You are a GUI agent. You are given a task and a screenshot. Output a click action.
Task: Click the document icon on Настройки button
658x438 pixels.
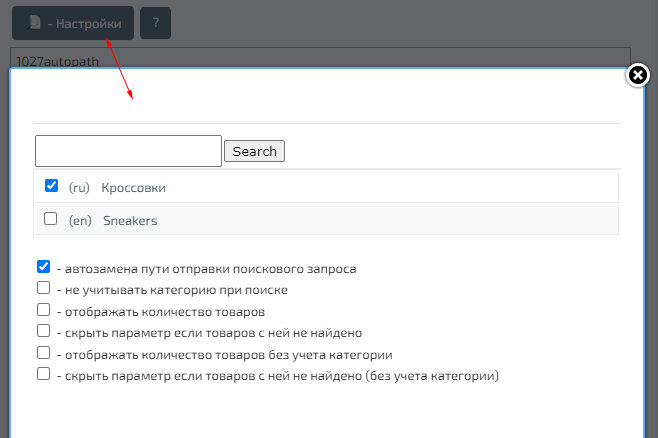(x=35, y=23)
